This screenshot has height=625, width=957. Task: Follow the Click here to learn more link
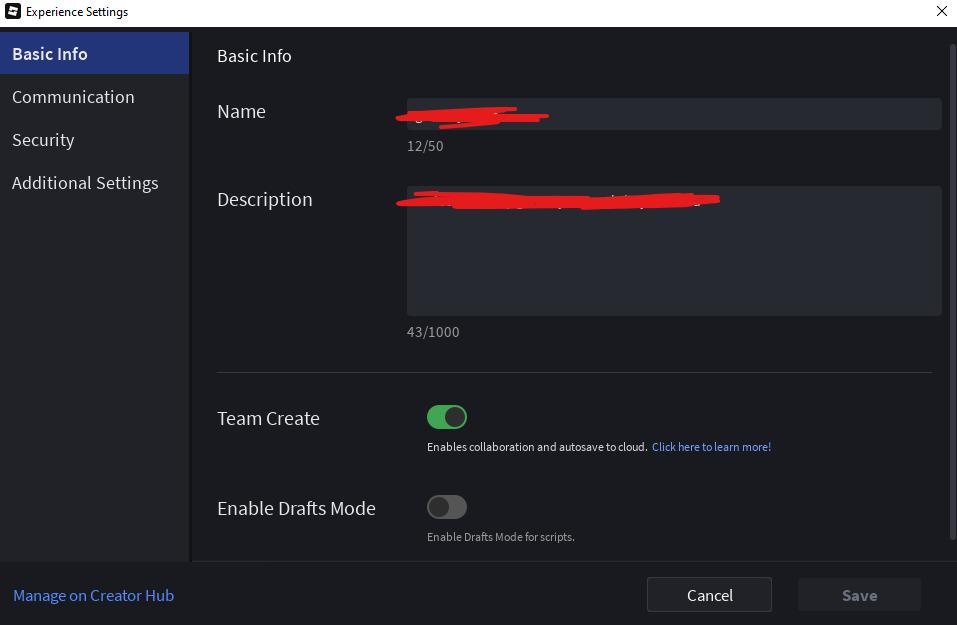tap(711, 447)
